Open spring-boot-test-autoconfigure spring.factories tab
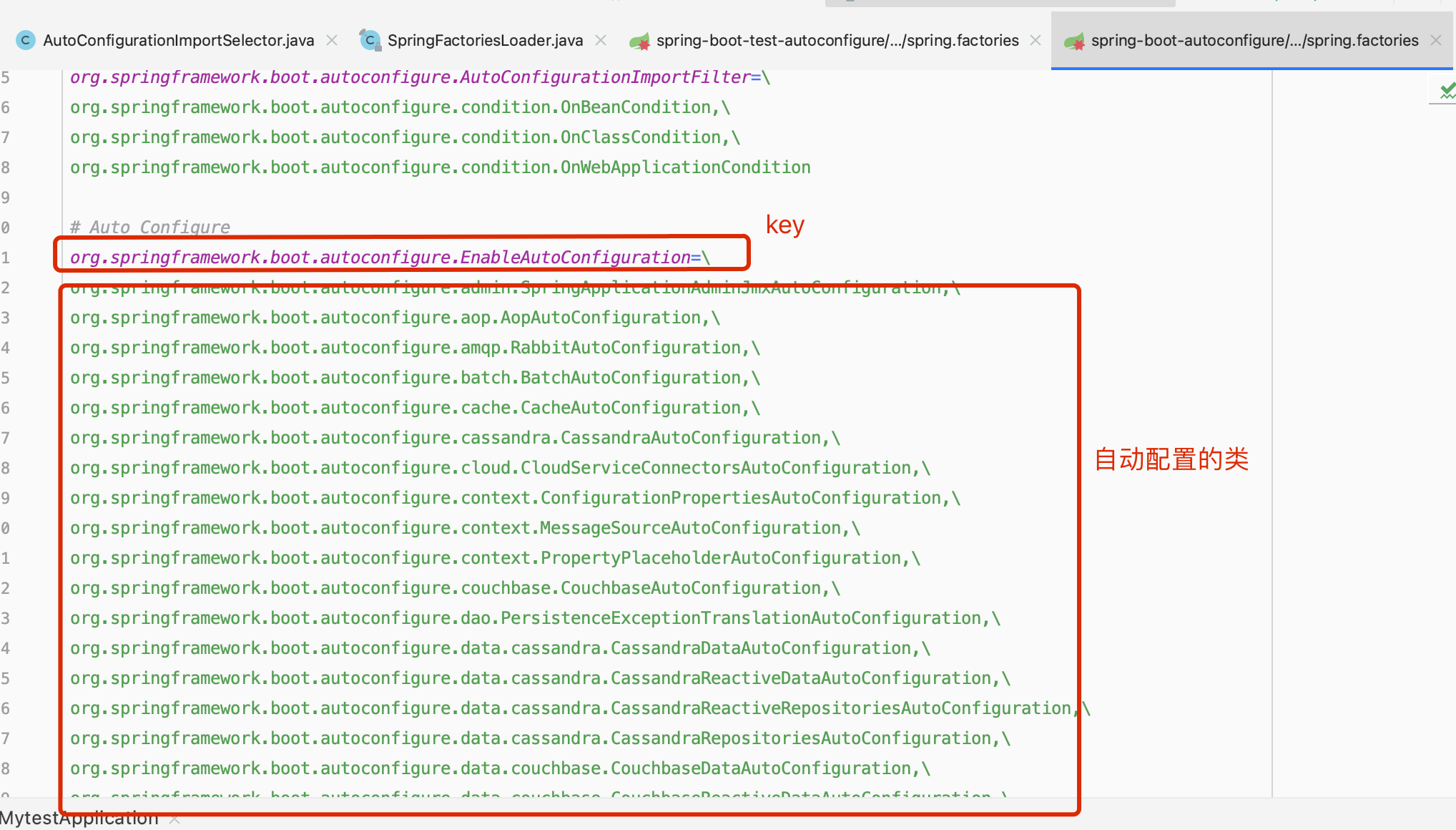1456x830 pixels. click(x=837, y=41)
